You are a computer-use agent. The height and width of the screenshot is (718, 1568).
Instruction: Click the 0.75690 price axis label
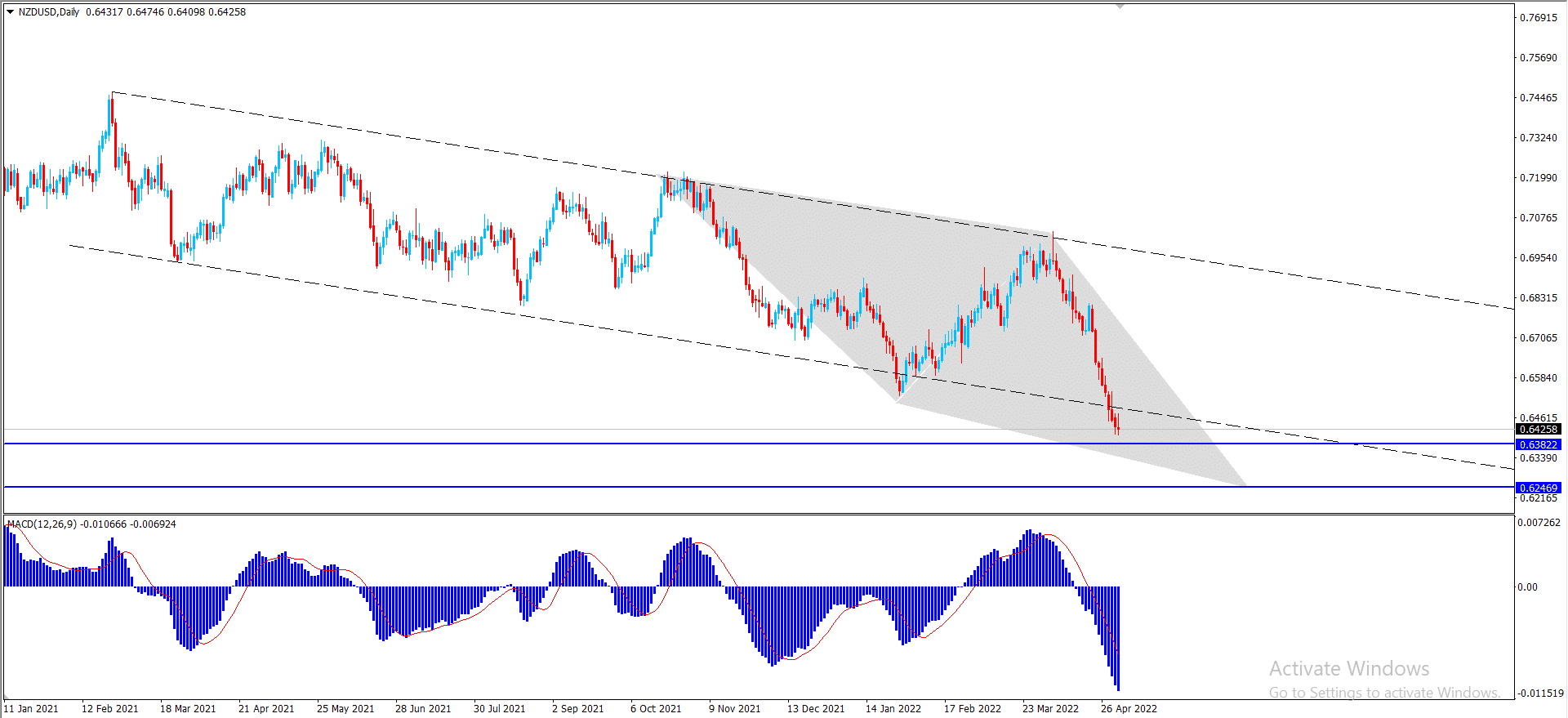[1539, 57]
